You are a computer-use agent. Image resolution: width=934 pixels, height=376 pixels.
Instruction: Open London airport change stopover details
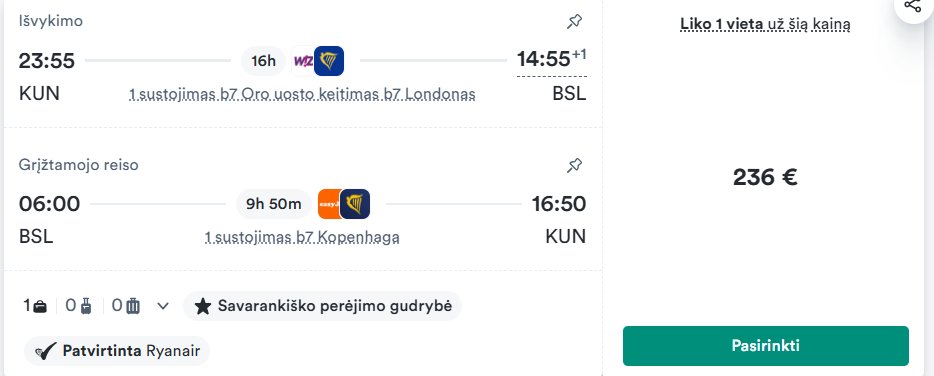302,95
